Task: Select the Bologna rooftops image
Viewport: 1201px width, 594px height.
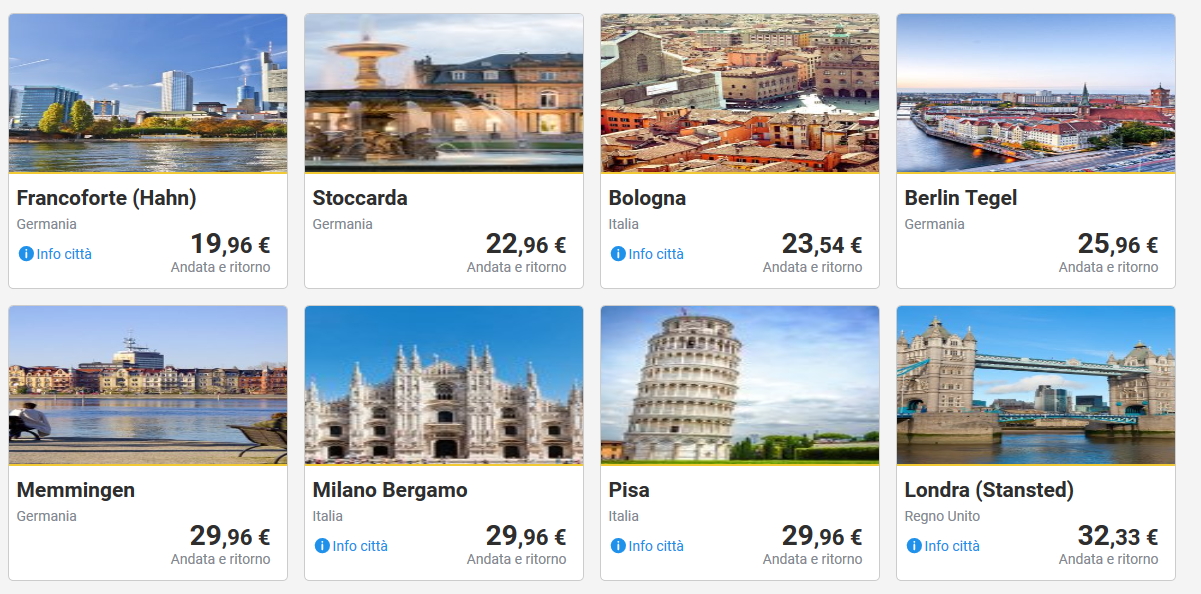Action: tap(740, 93)
